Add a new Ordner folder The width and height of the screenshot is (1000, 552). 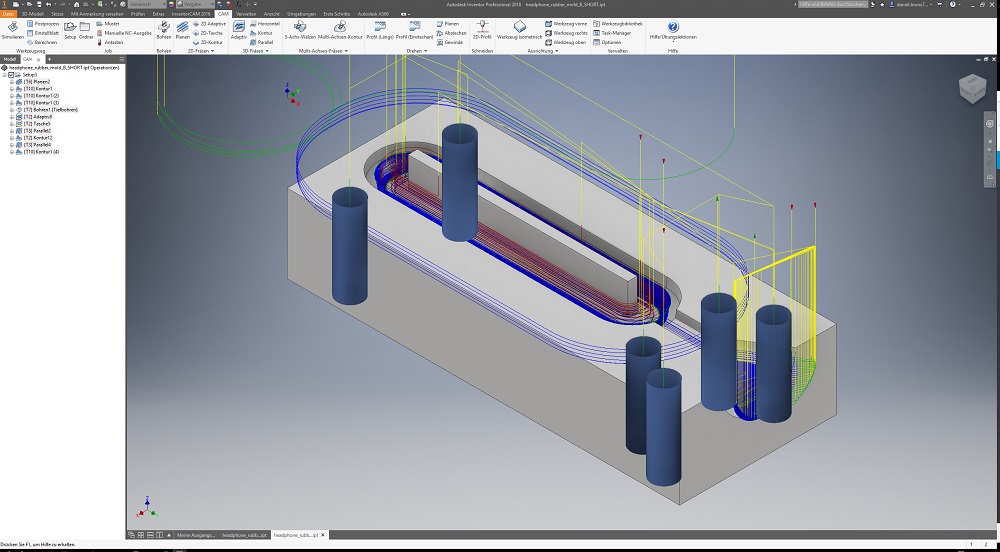(86, 29)
